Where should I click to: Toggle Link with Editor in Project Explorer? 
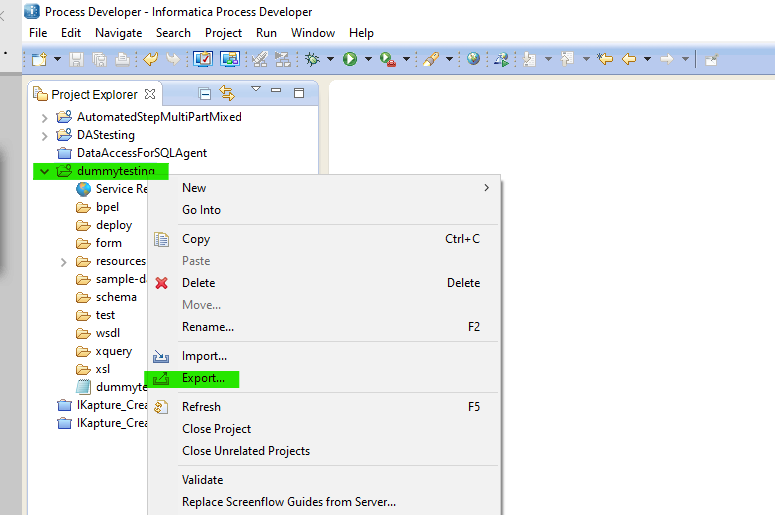coord(227,93)
